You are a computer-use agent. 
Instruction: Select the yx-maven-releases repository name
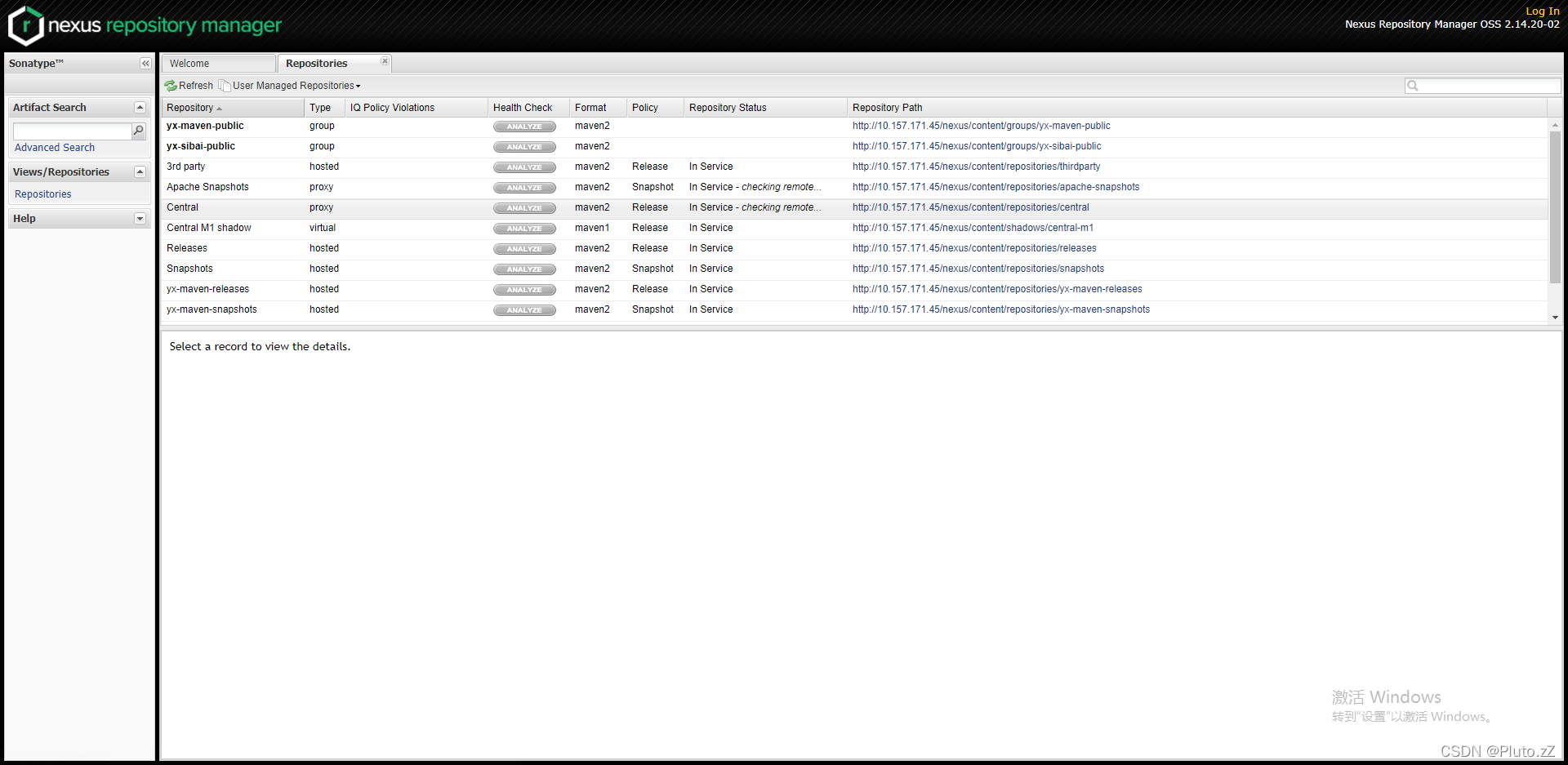pos(207,289)
